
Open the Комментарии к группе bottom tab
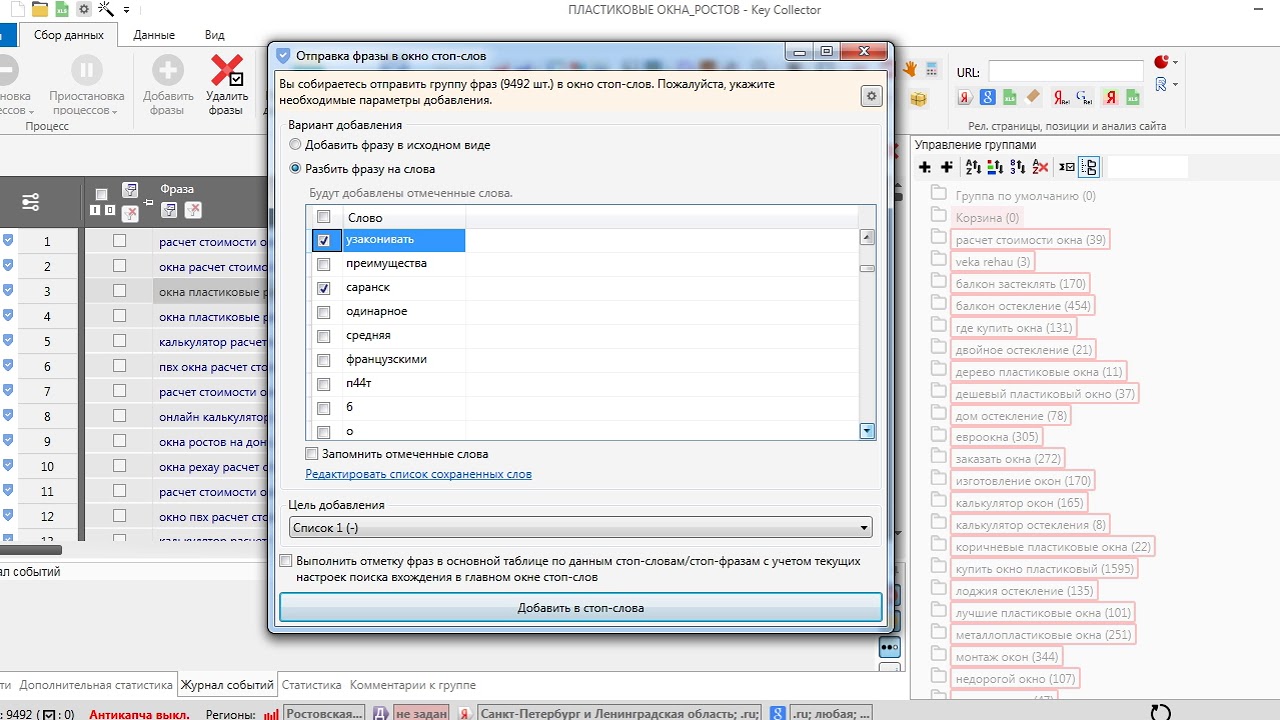pos(413,685)
